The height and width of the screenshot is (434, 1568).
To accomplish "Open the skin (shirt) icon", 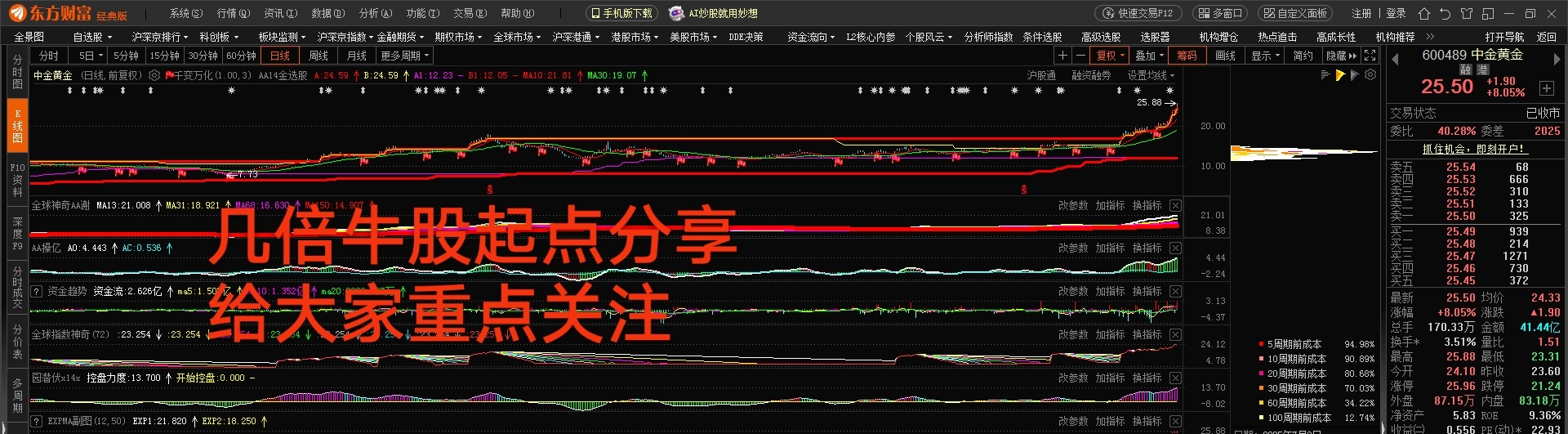I will 1466,13.
